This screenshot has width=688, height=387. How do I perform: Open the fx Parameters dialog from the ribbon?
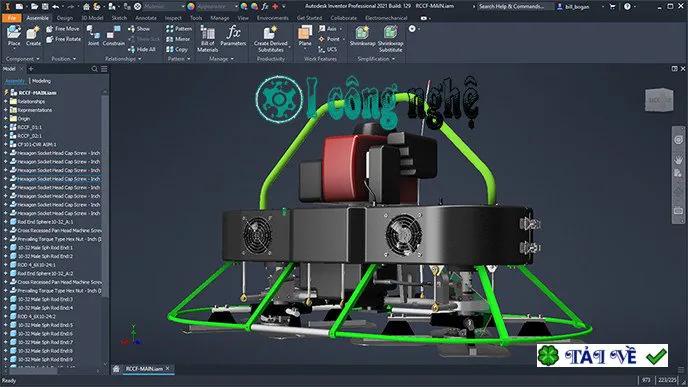[233, 36]
